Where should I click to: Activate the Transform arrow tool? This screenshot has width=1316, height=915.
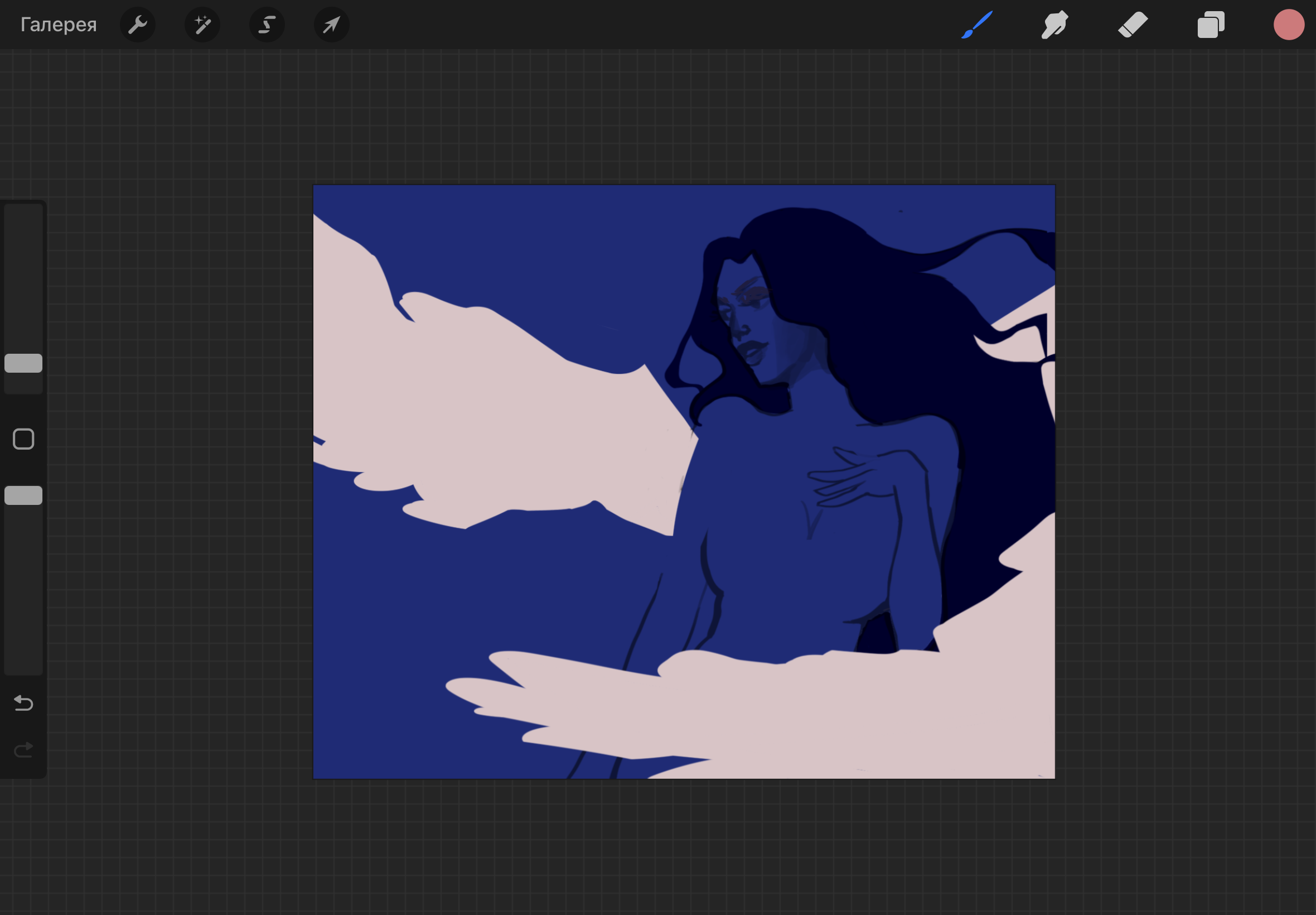pos(332,25)
